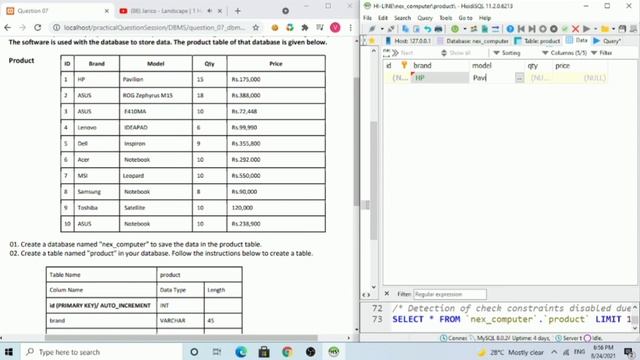Click the blue Undo arrow icon
The width and height of the screenshot is (640, 360).
click(427, 29)
